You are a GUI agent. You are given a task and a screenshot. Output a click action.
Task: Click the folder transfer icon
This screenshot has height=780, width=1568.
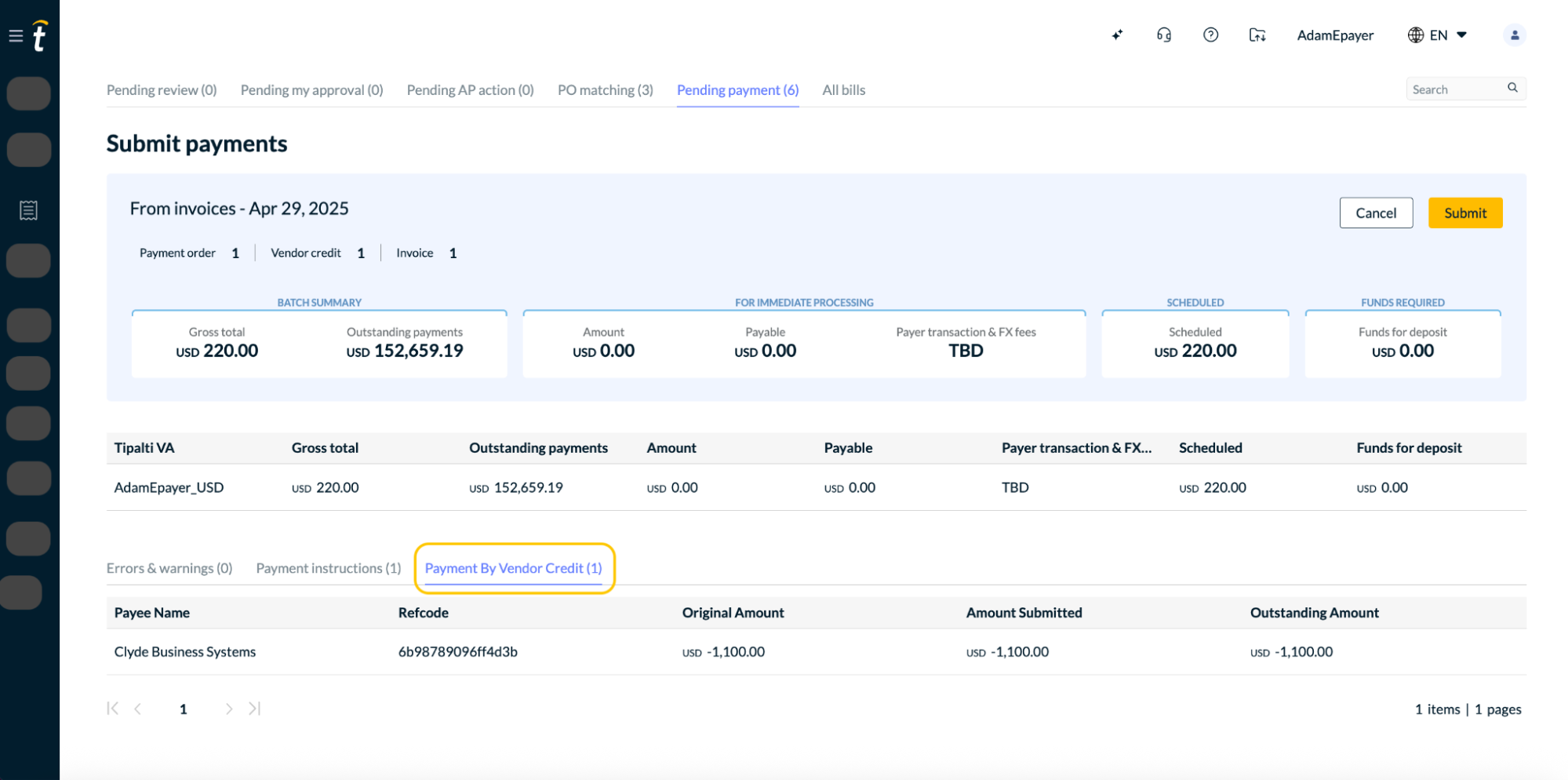1257,35
